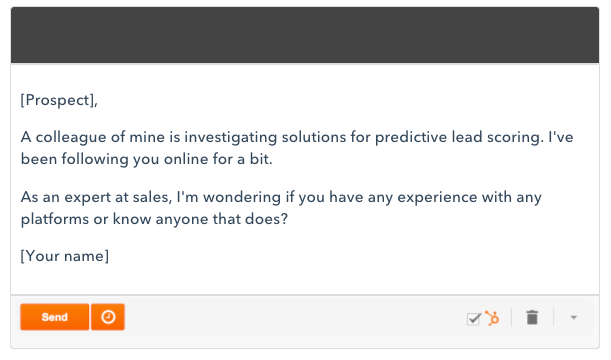Viewport: 611px width, 360px height.
Task: Toggle the HubSpot tracking checkbox
Action: [473, 319]
